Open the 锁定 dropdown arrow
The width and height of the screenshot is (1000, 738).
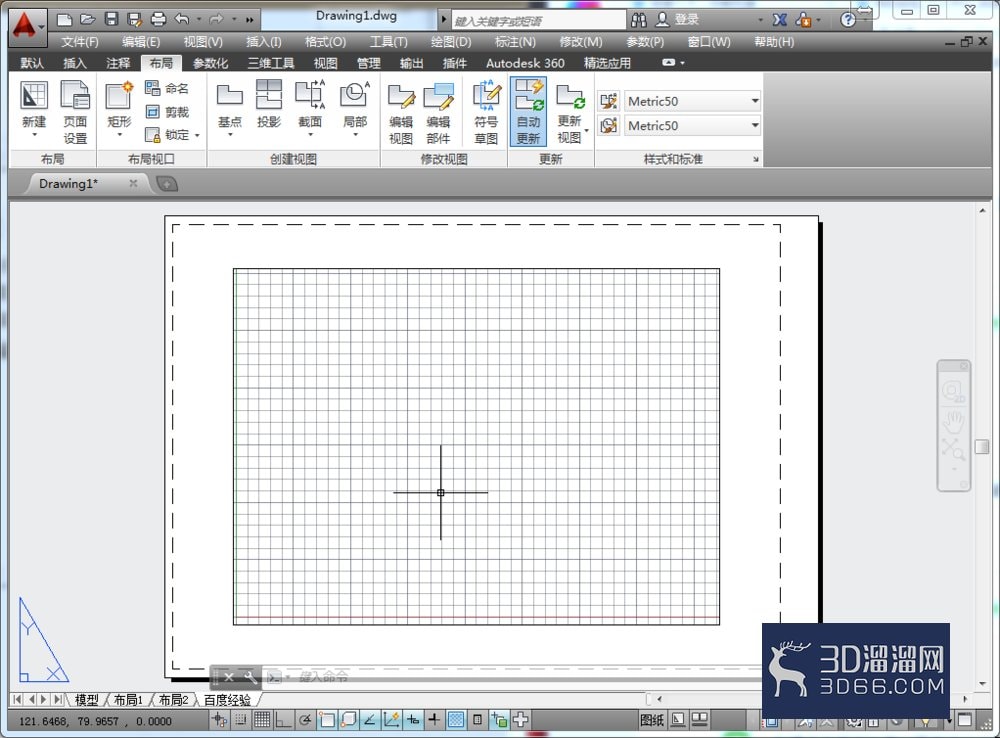click(x=197, y=135)
